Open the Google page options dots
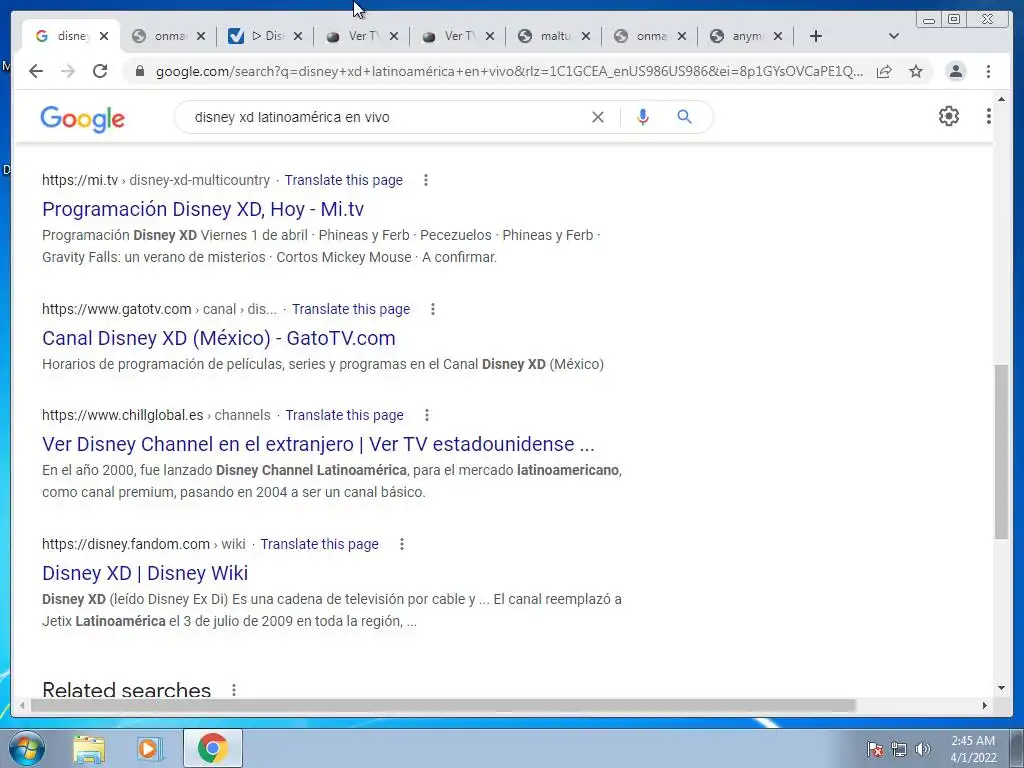 (989, 116)
